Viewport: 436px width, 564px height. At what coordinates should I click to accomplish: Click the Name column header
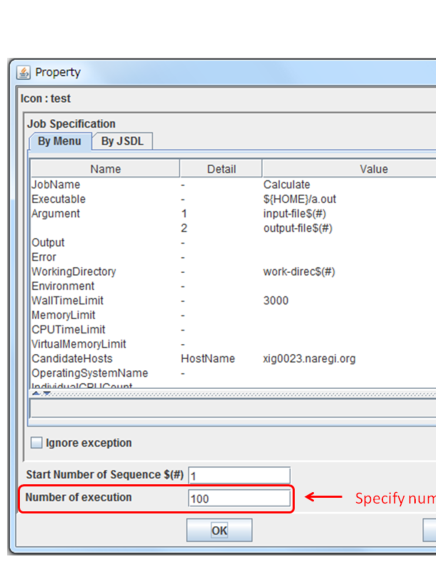coord(105,169)
